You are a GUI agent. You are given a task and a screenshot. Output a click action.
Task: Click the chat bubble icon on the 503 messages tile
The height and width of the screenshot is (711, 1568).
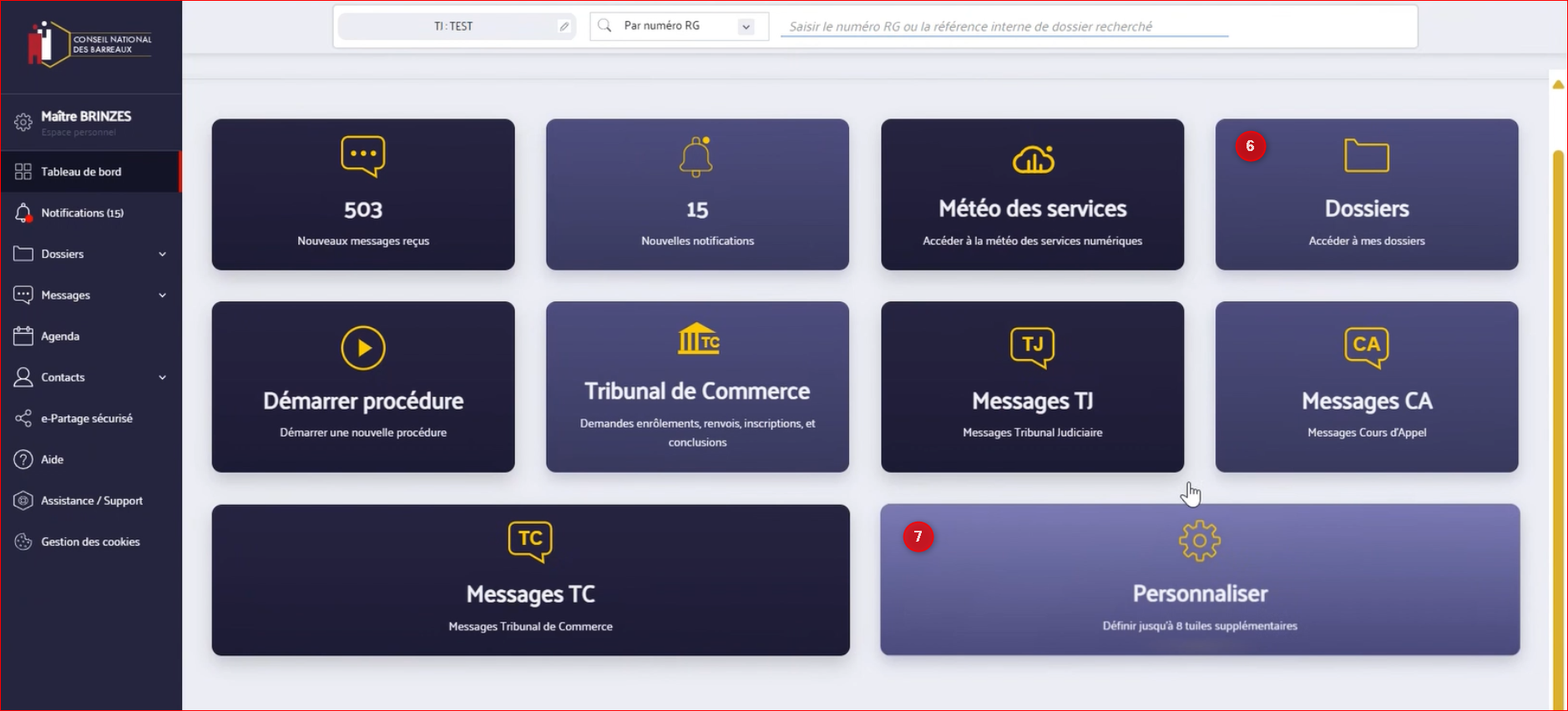pyautogui.click(x=363, y=156)
